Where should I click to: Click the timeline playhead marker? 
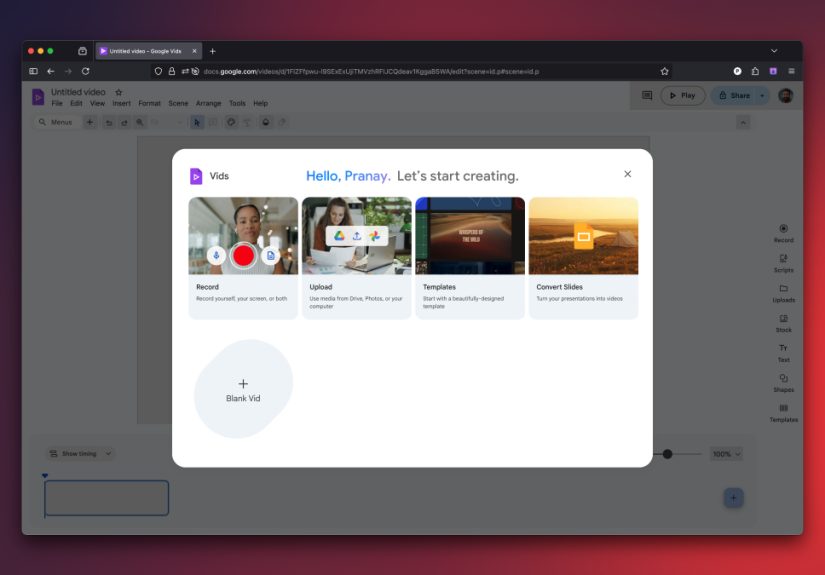click(x=45, y=476)
